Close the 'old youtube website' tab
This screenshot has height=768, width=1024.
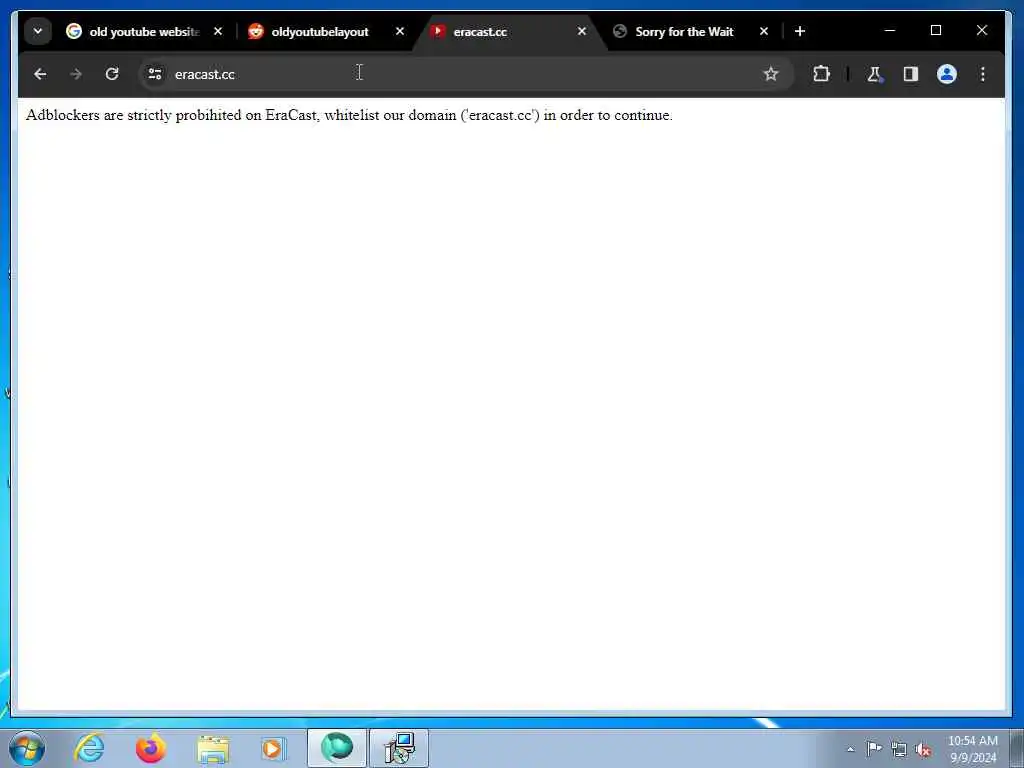[x=218, y=31]
